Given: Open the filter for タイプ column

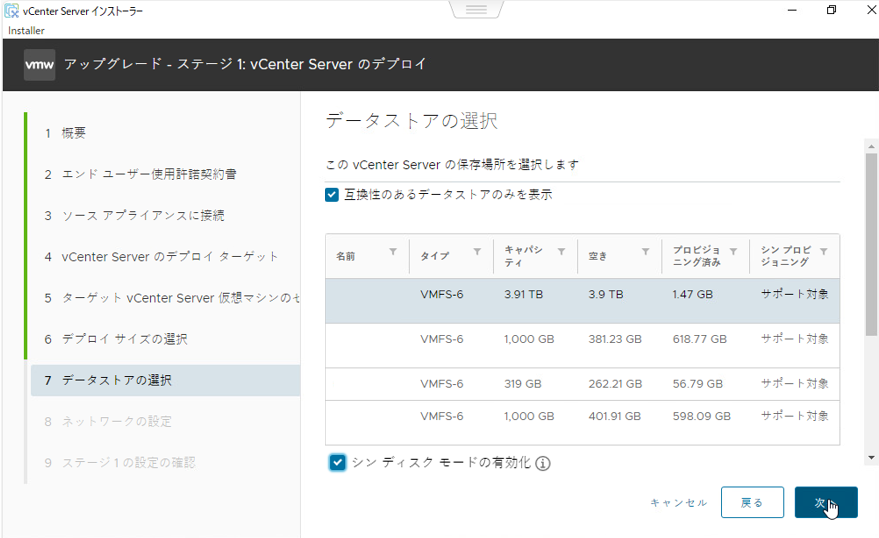Looking at the screenshot, I should (477, 251).
